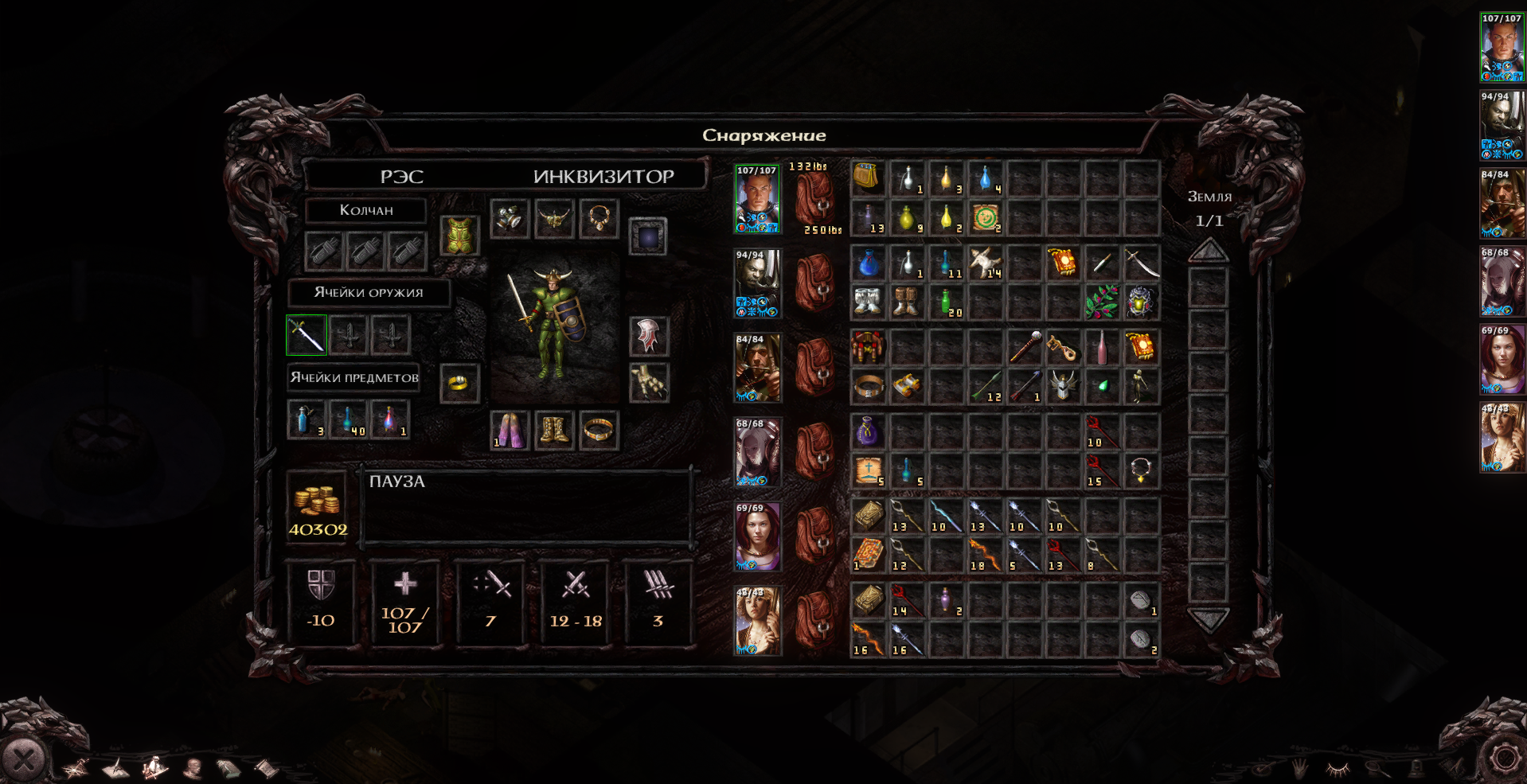Open the second party member's backpack
Viewport: 1527px width, 784px height.
click(x=814, y=283)
